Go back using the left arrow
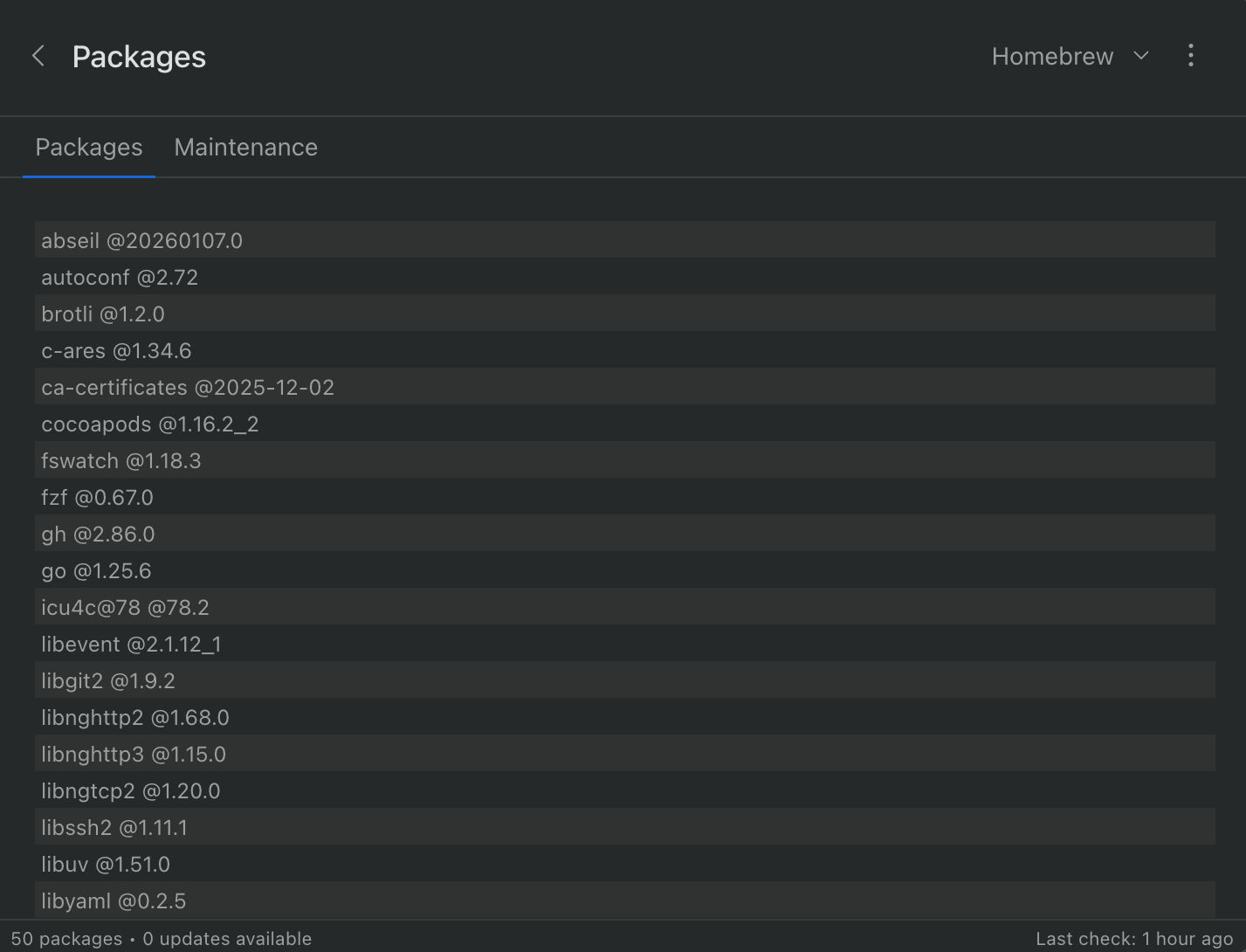1246x952 pixels. 38,55
